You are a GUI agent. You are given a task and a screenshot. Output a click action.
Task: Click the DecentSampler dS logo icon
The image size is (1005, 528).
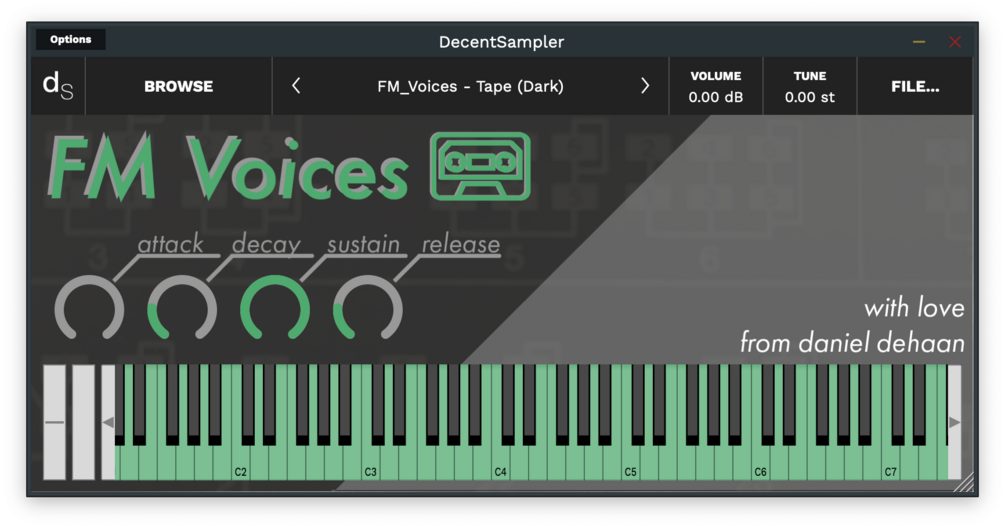58,86
